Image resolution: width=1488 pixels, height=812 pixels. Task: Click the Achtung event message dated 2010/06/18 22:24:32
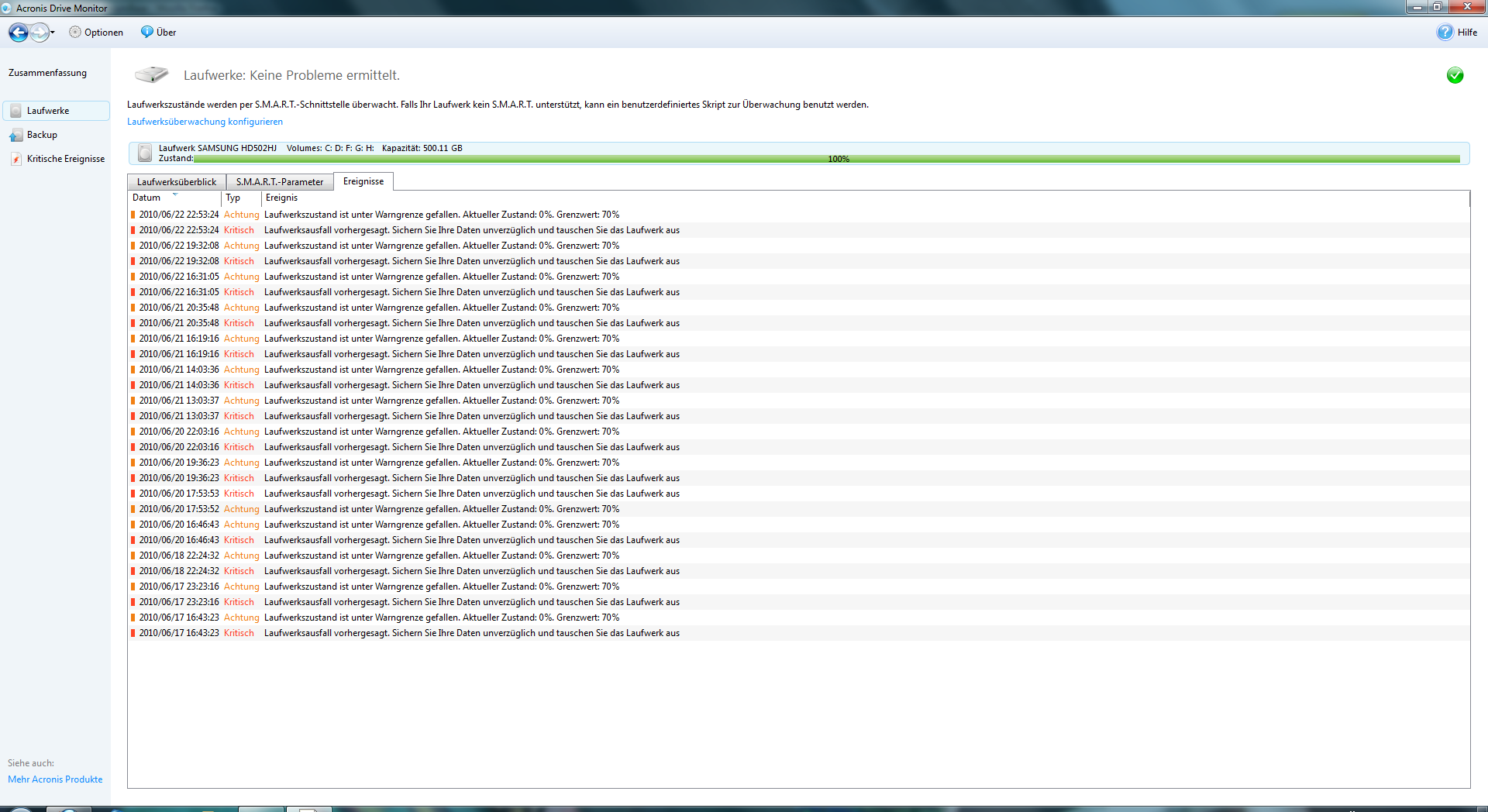click(x=442, y=556)
